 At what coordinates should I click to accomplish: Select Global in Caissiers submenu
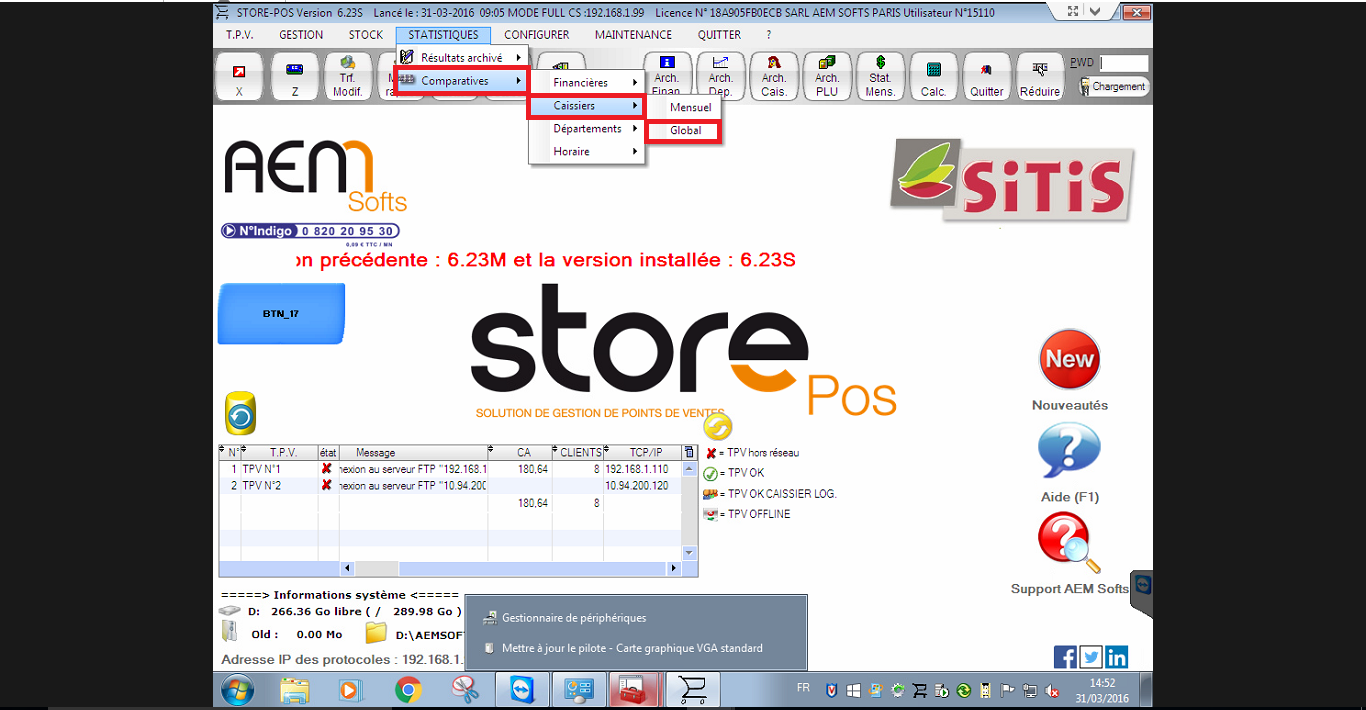click(685, 131)
